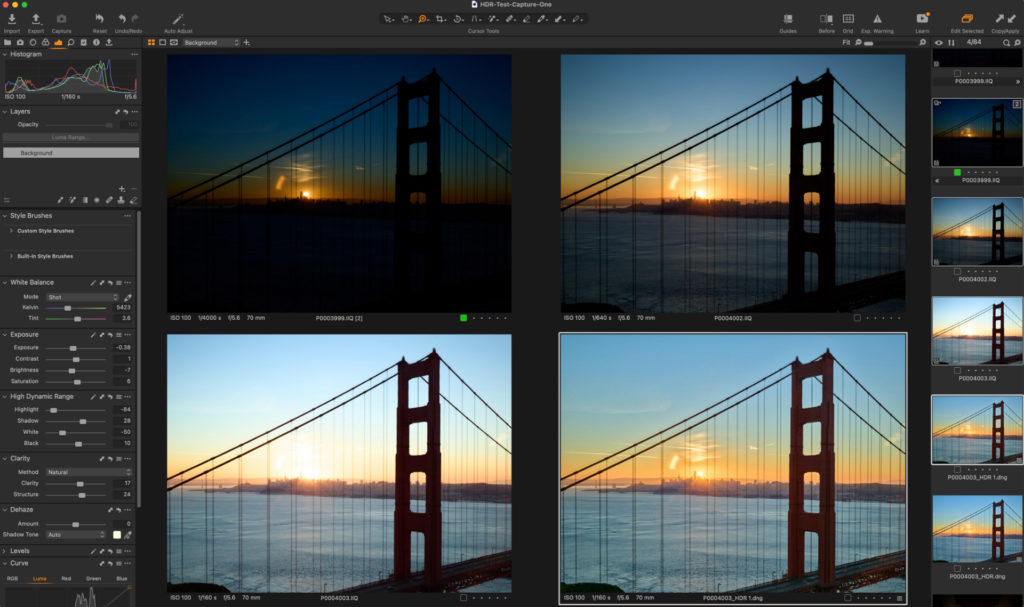Viewport: 1024px width, 607px height.
Task: Click the Export icon in toolbar
Action: (x=36, y=19)
